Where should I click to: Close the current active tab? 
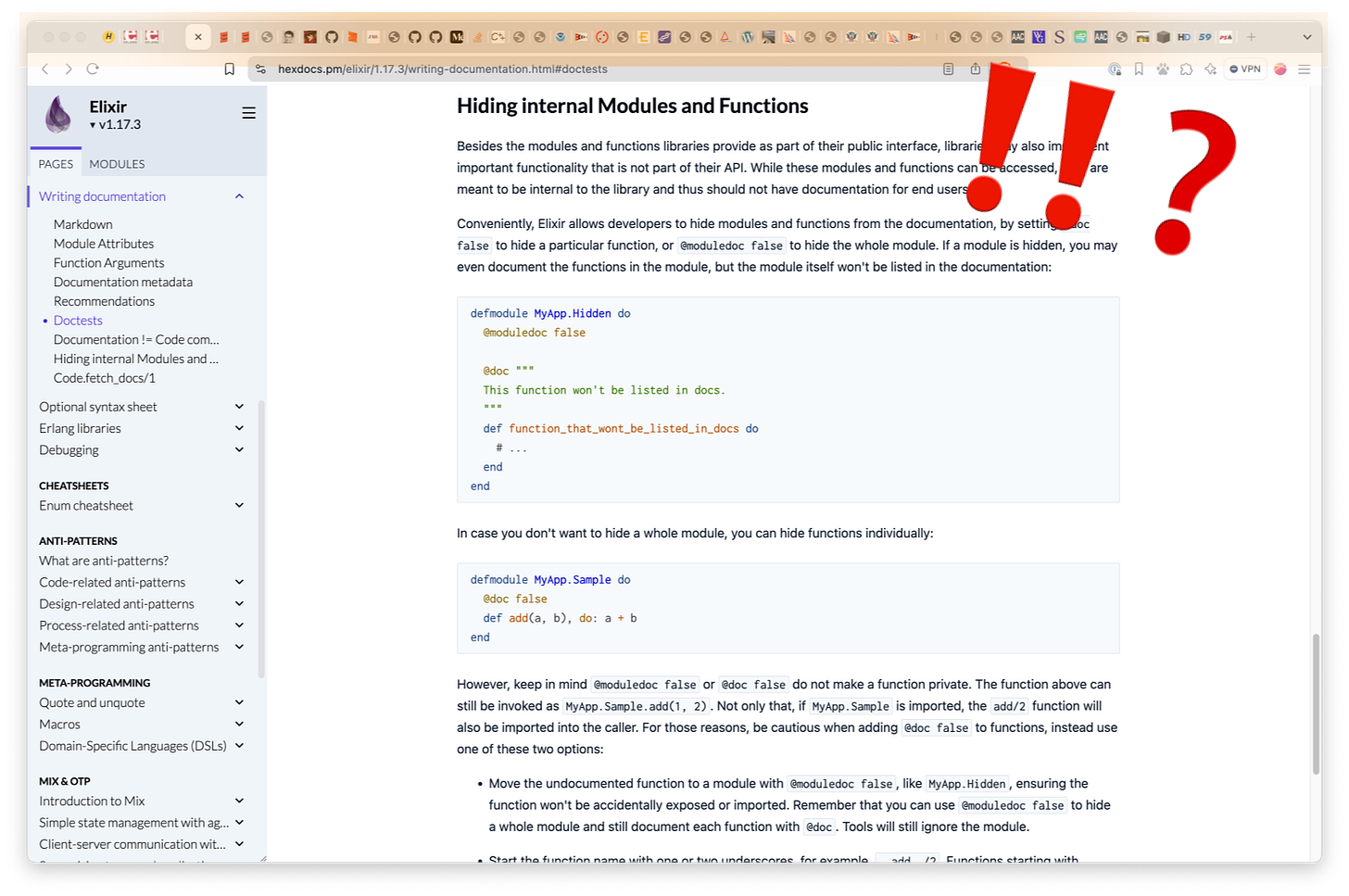pyautogui.click(x=198, y=37)
